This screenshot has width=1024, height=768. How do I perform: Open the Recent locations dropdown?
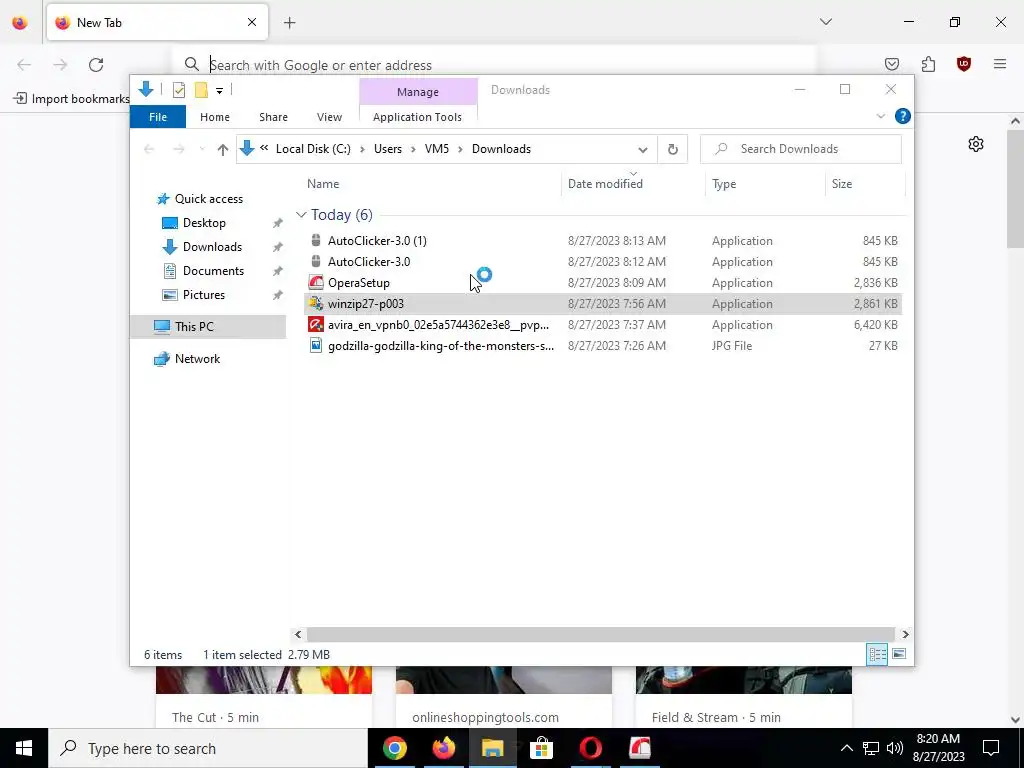(x=202, y=150)
